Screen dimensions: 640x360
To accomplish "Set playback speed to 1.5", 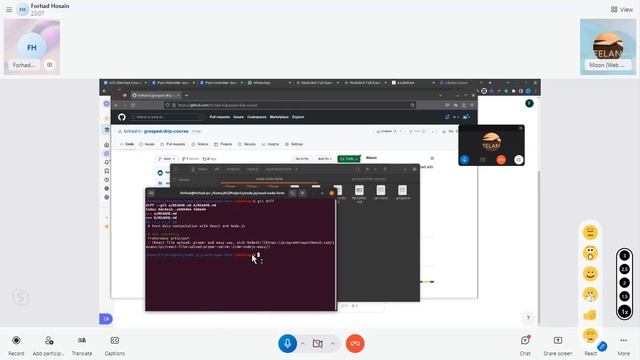I will [624, 296].
